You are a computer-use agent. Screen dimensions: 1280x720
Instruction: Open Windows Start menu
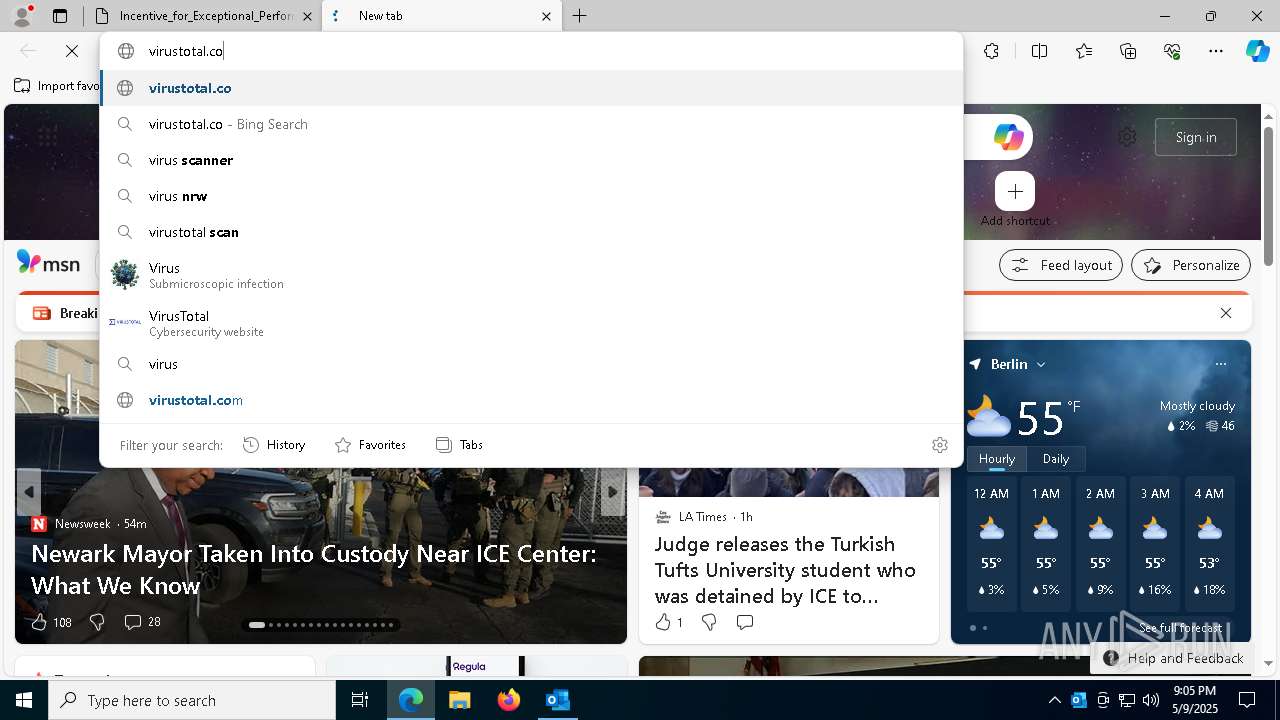[x=24, y=700]
